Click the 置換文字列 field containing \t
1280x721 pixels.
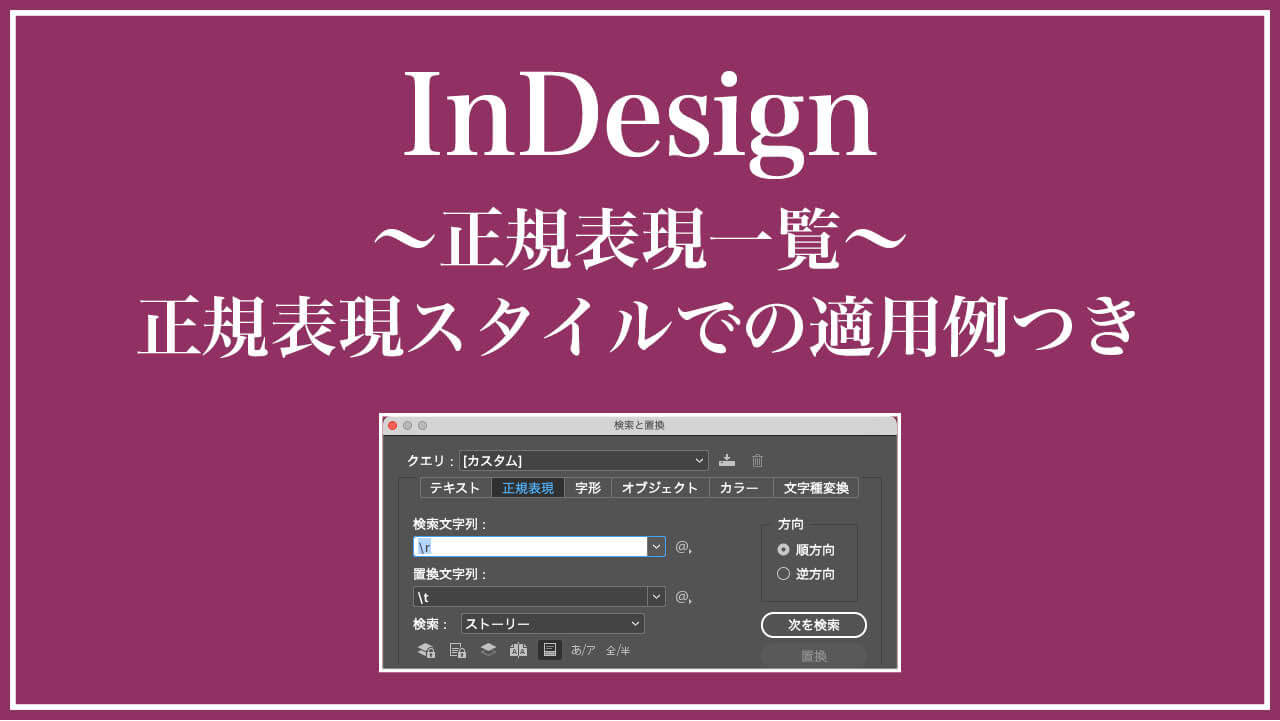(x=531, y=597)
